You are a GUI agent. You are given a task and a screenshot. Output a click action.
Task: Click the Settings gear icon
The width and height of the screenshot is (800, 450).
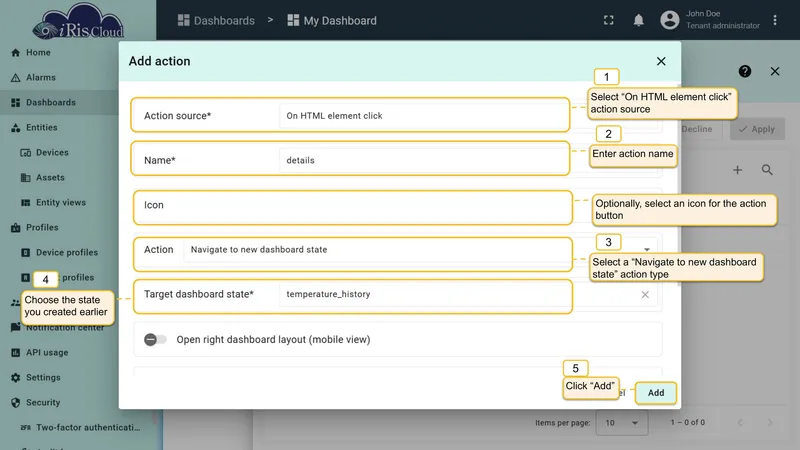(15, 378)
